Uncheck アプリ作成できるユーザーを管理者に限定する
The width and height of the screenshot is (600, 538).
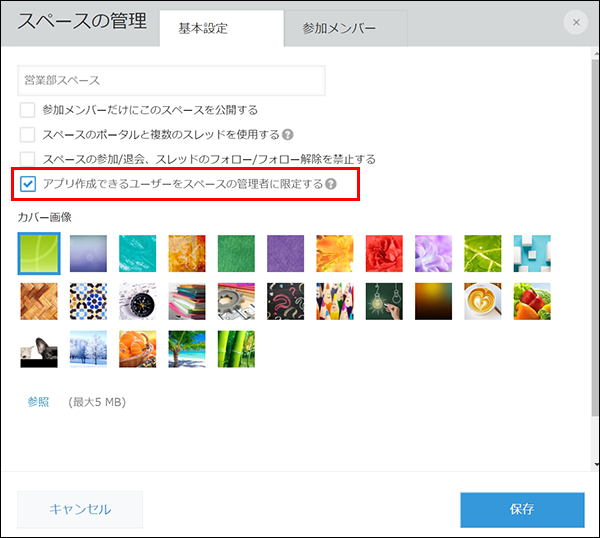(28, 184)
